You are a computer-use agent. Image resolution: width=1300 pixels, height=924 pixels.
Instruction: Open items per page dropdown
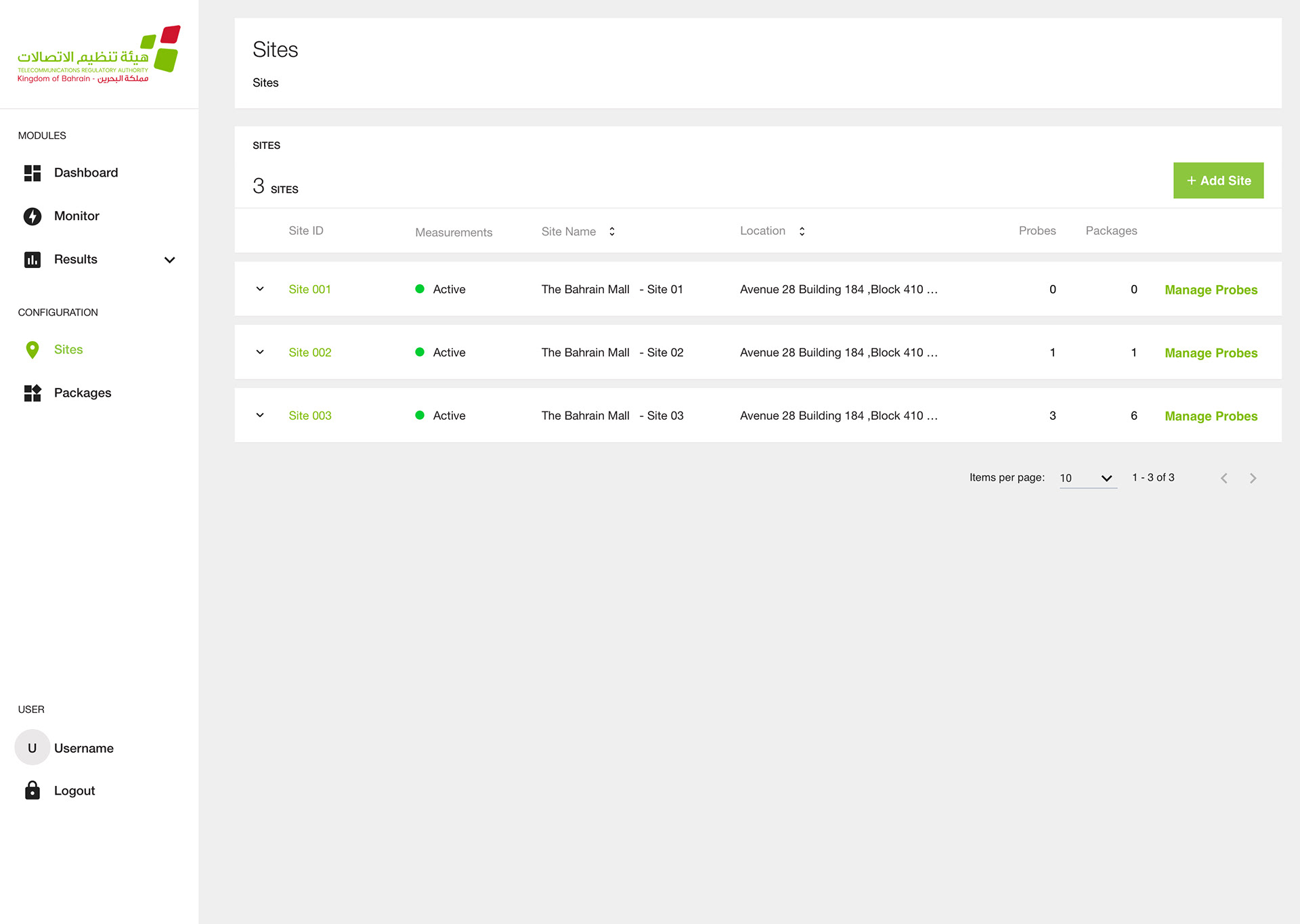[1087, 478]
